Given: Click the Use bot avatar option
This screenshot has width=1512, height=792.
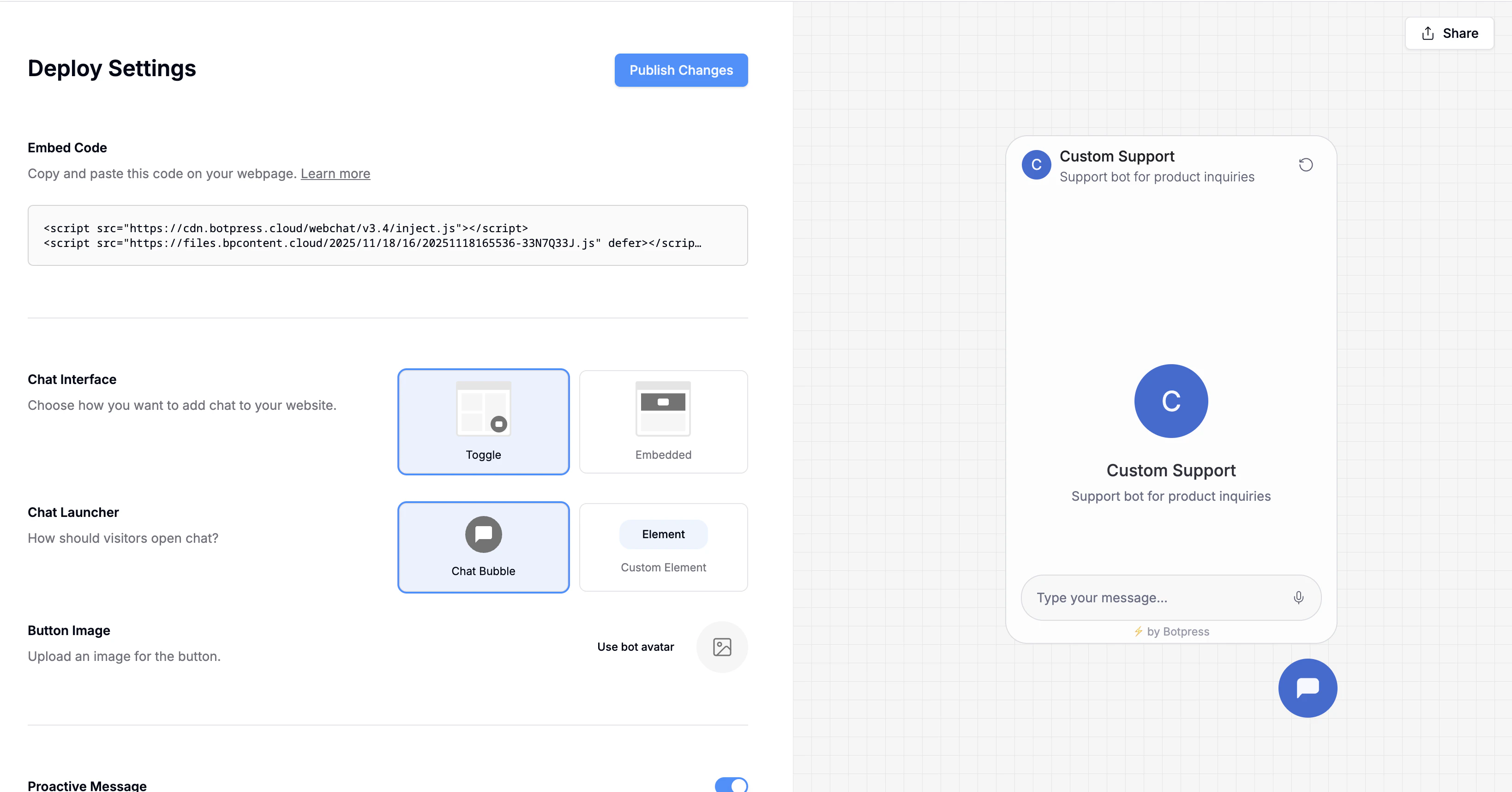Looking at the screenshot, I should click(x=635, y=647).
